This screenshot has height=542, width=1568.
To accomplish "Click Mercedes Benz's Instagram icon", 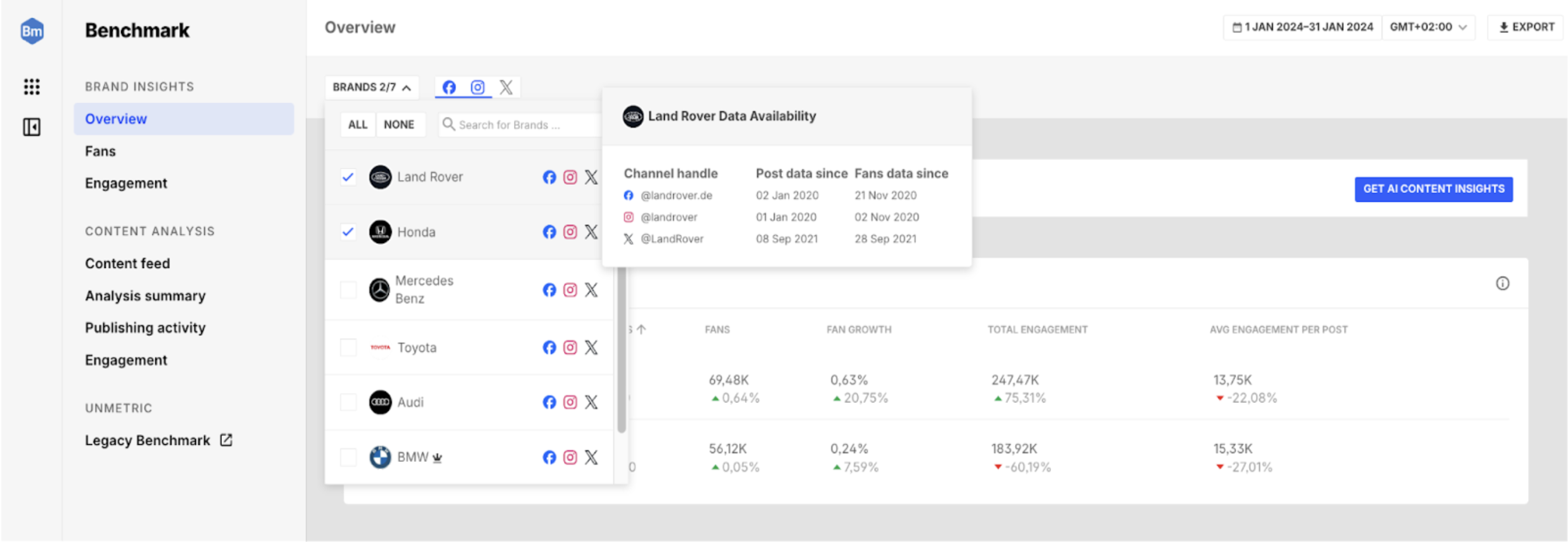I will 570,290.
